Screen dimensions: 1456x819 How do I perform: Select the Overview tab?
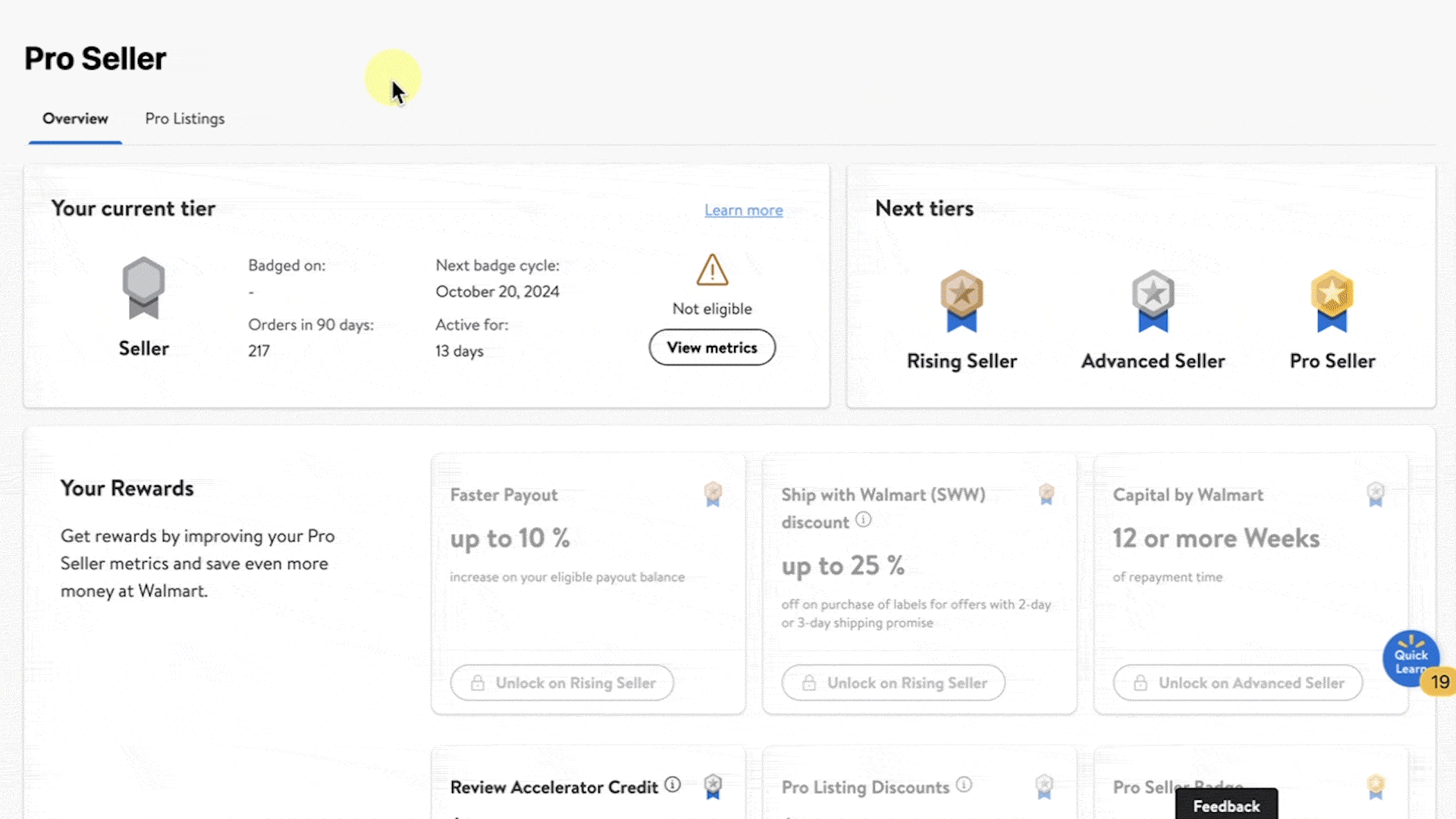pos(75,118)
